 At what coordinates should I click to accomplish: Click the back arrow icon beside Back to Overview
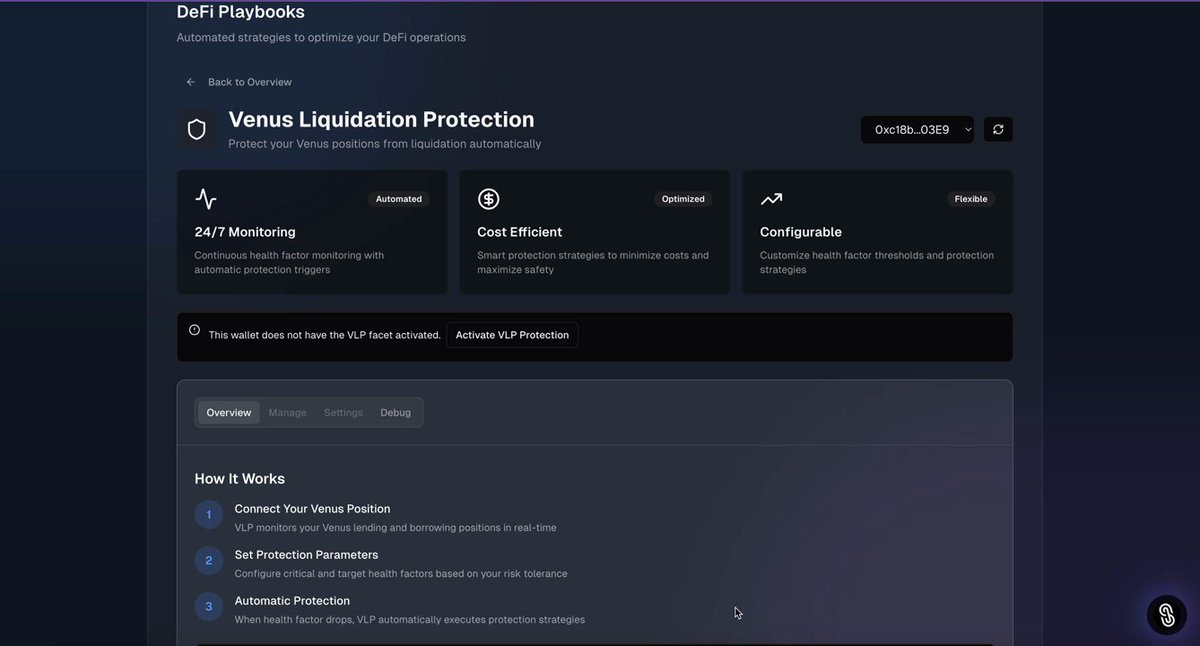(191, 82)
